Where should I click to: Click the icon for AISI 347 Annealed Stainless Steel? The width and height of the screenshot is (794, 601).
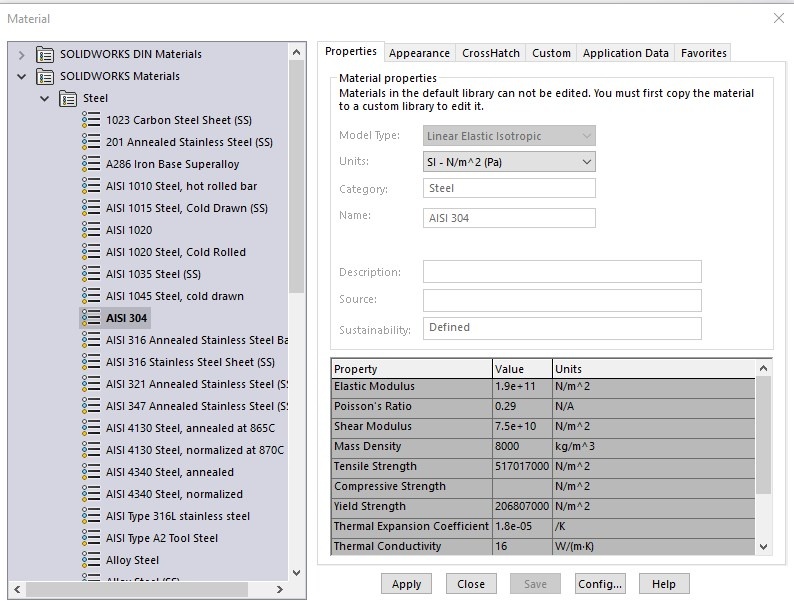pyautogui.click(x=91, y=406)
